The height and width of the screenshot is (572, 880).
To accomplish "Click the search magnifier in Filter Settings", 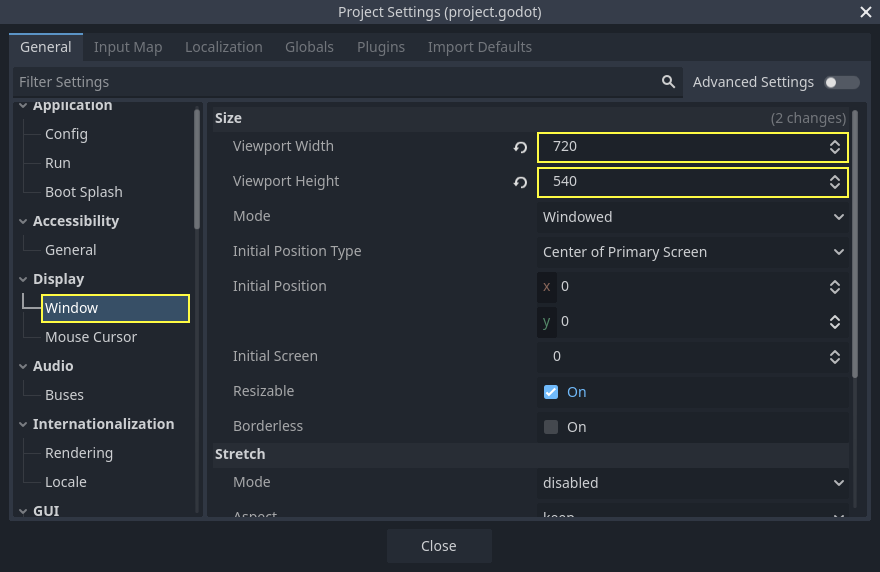I will coord(668,82).
